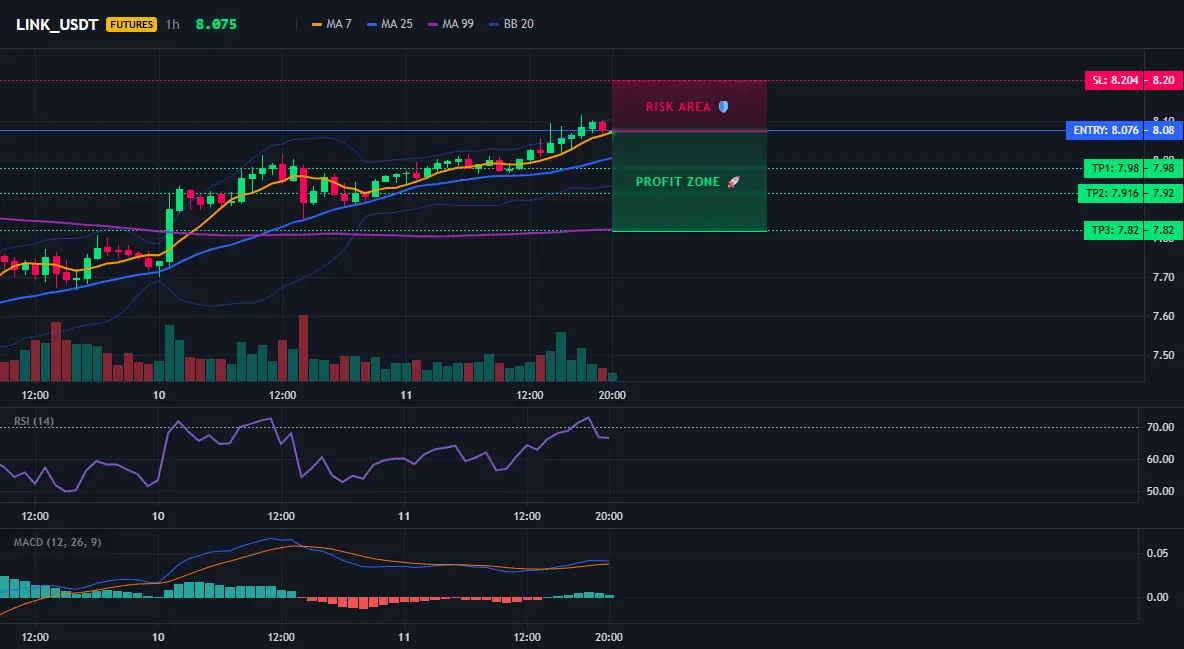Click the ENTRY: 8.076 price label

(x=1105, y=130)
